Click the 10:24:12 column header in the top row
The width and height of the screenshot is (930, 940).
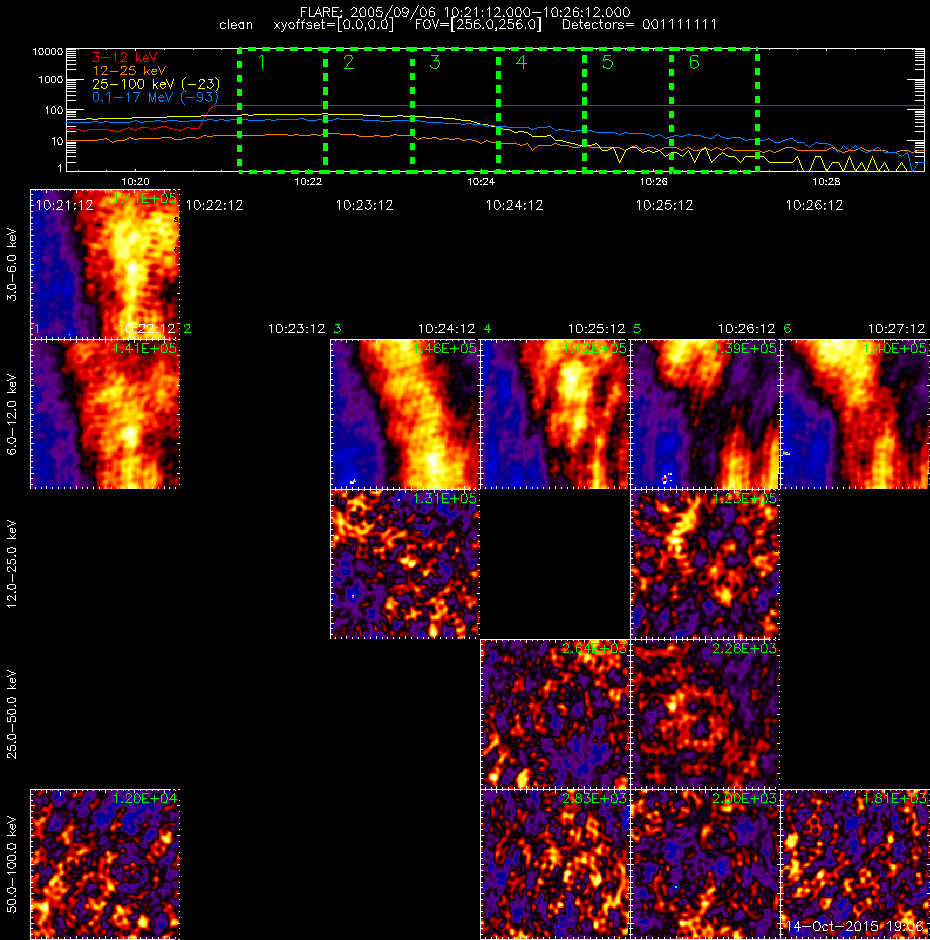pos(514,206)
